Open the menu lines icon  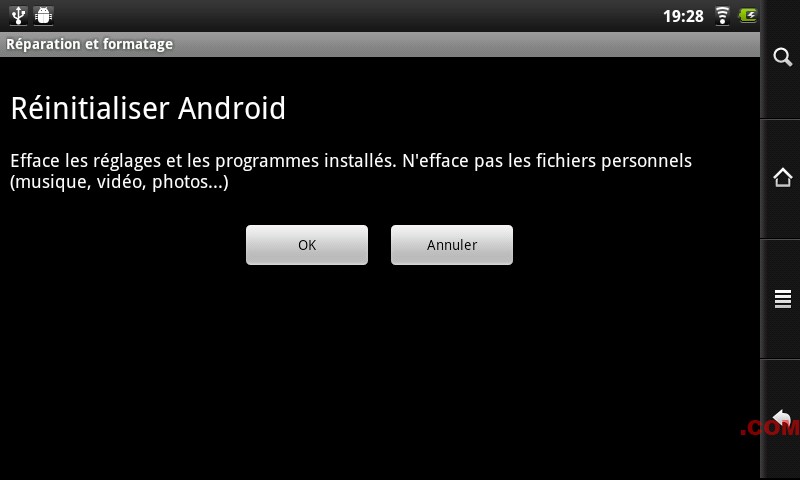[783, 299]
